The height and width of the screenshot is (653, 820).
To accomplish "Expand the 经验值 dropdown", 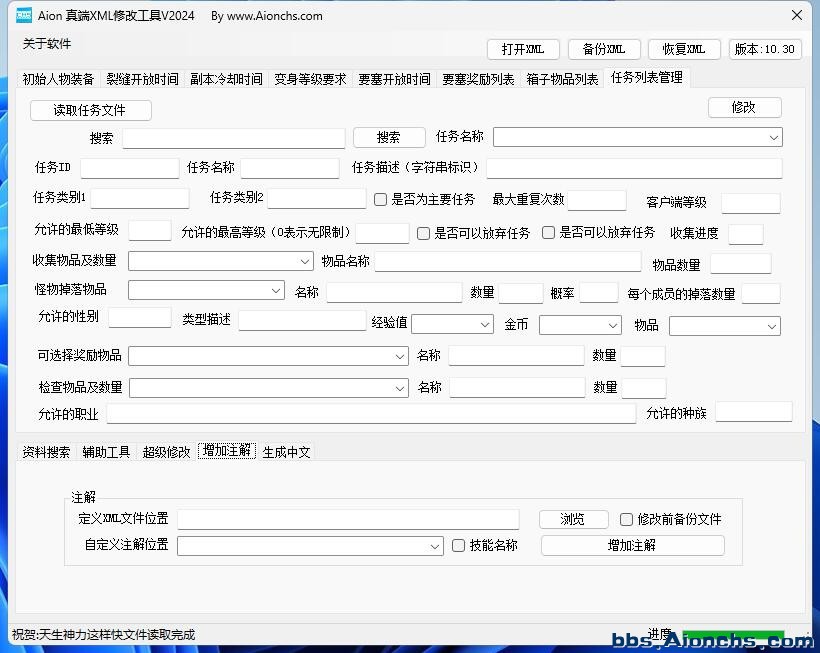I will [x=452, y=324].
